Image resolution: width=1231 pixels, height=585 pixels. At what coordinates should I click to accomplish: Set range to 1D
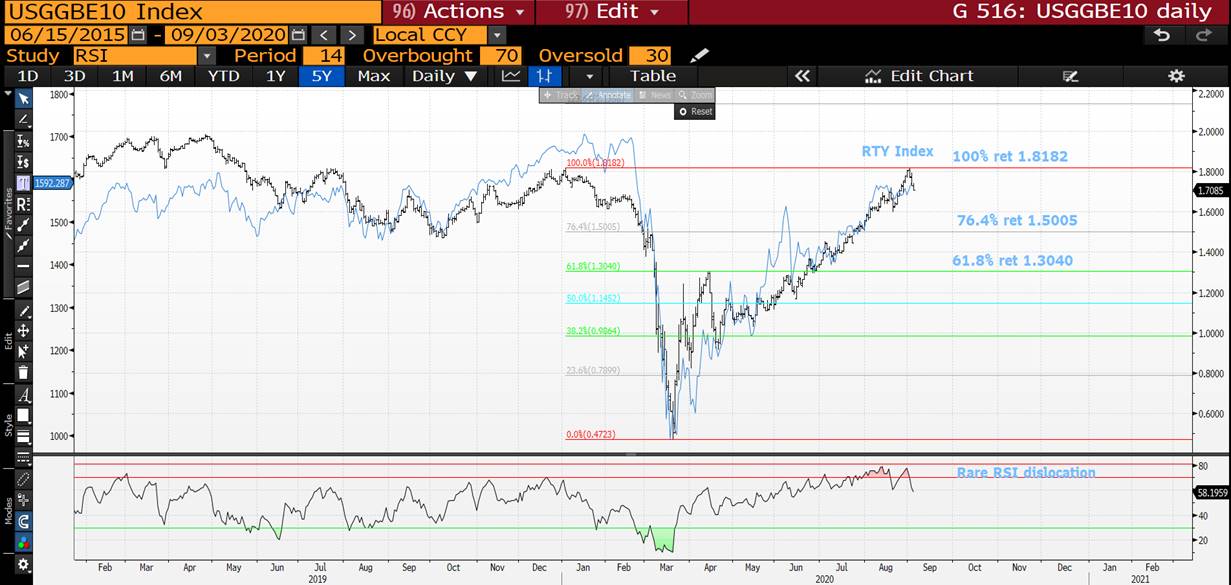click(x=28, y=76)
